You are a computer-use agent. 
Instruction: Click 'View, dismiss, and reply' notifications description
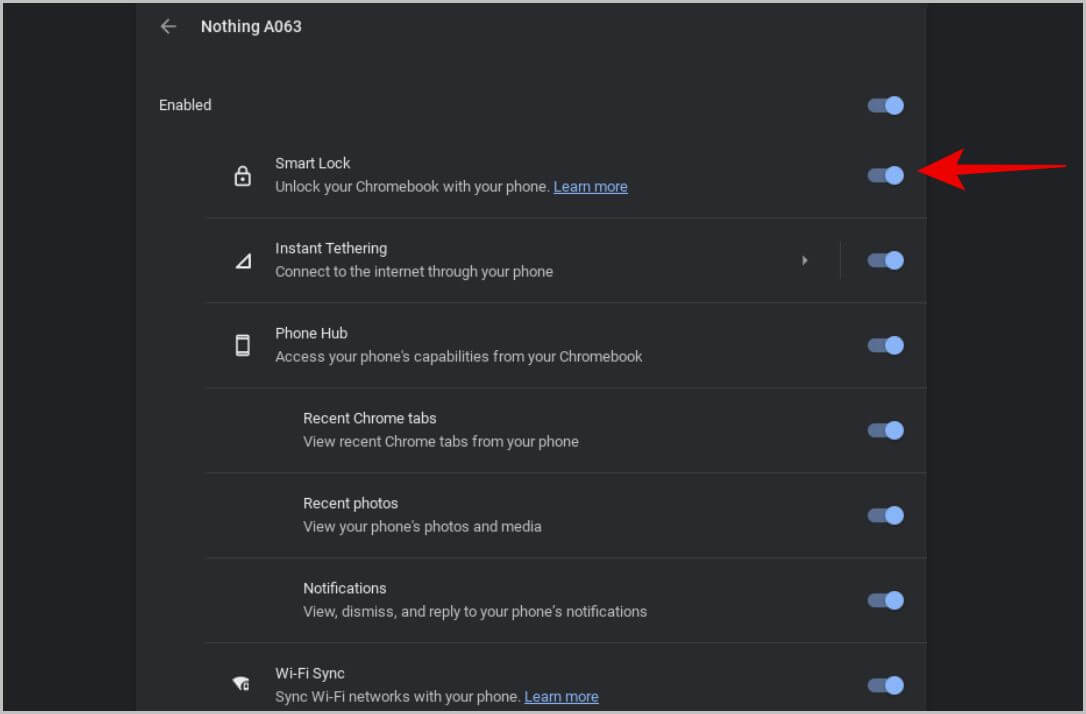coord(475,612)
